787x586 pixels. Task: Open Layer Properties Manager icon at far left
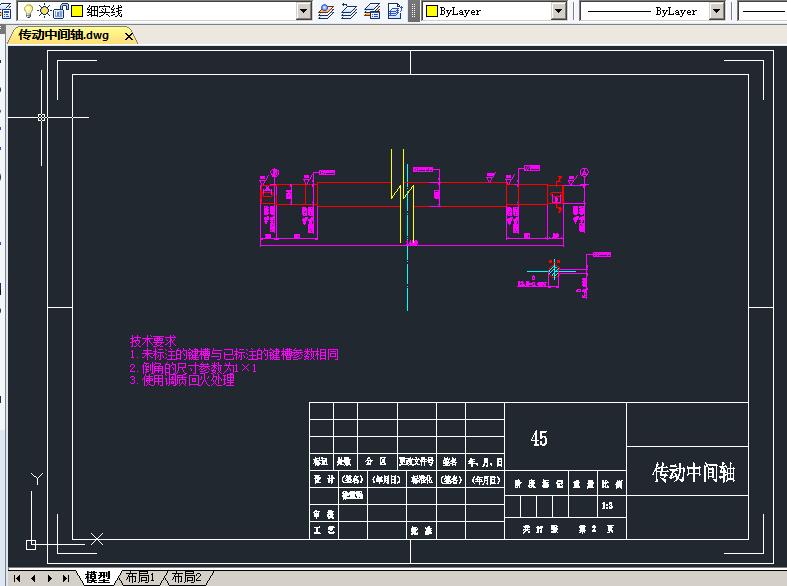click(6, 11)
